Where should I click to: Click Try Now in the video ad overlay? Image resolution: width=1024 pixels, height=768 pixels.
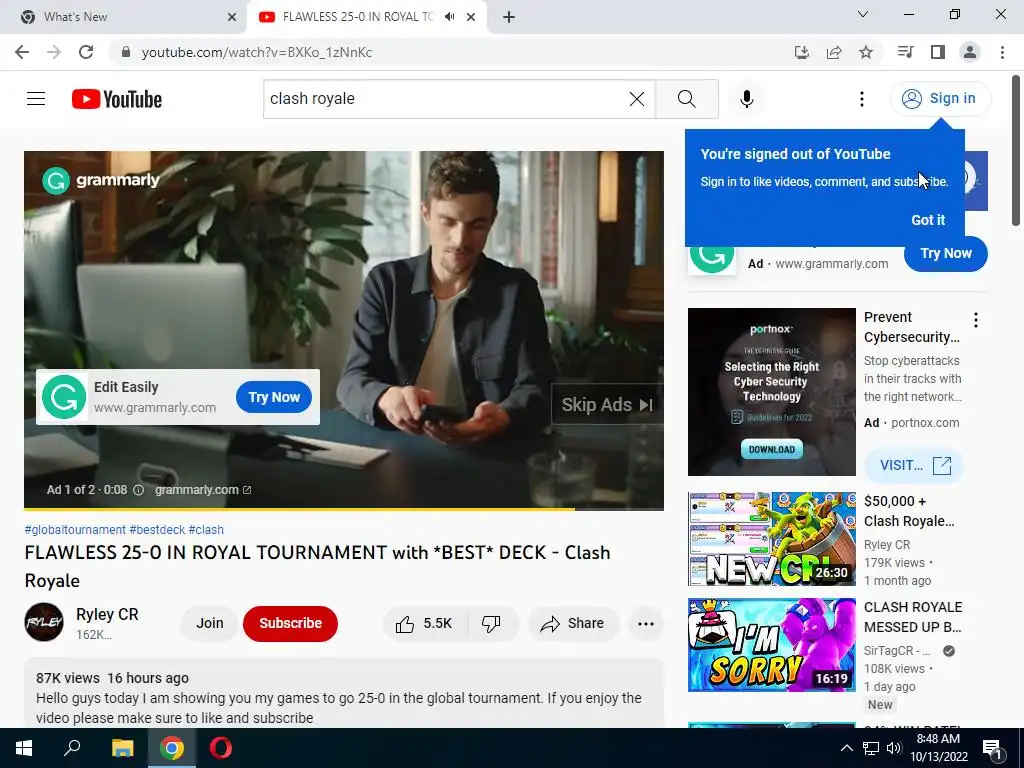point(274,397)
